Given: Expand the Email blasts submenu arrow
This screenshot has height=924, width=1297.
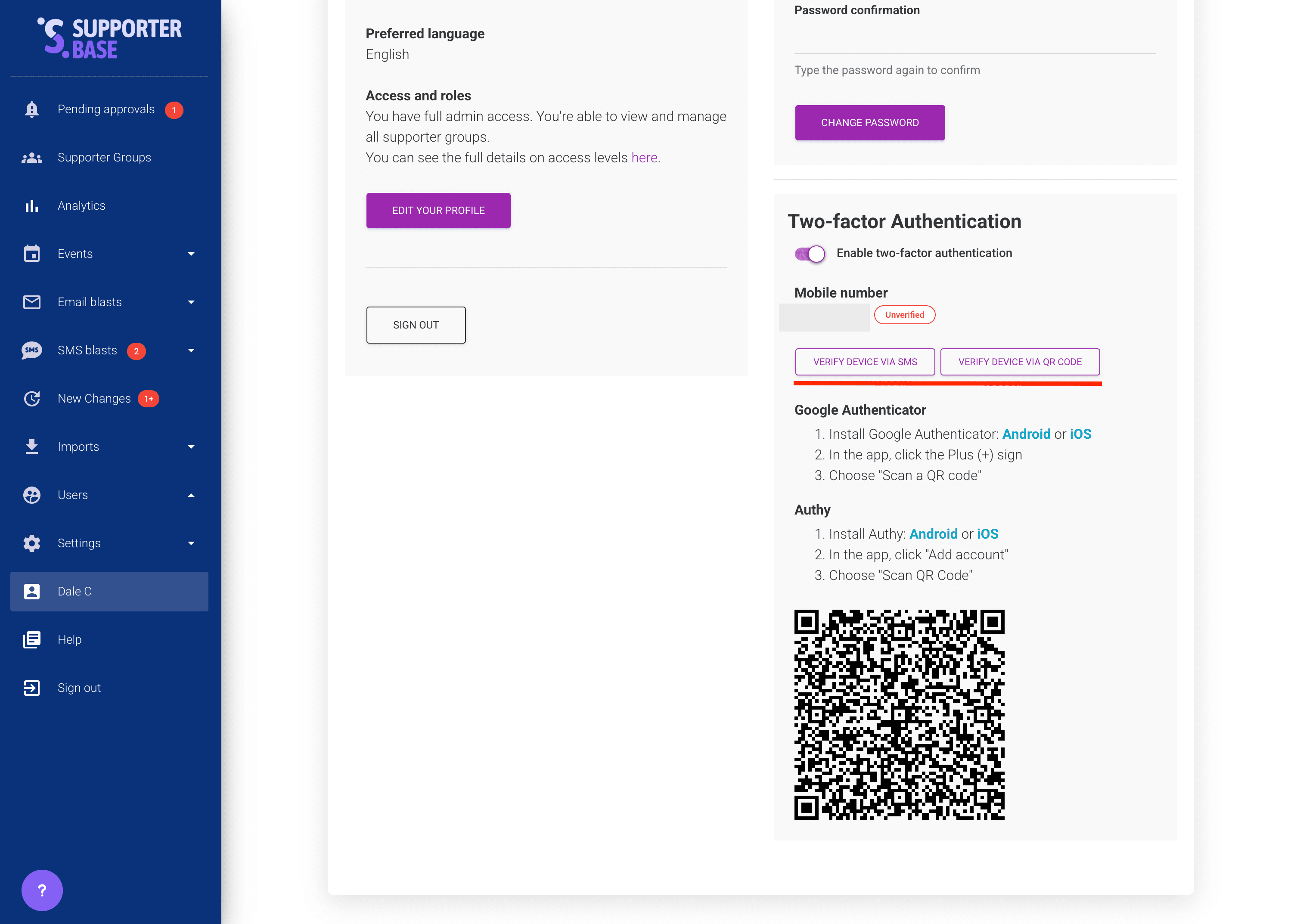Looking at the screenshot, I should pos(191,302).
